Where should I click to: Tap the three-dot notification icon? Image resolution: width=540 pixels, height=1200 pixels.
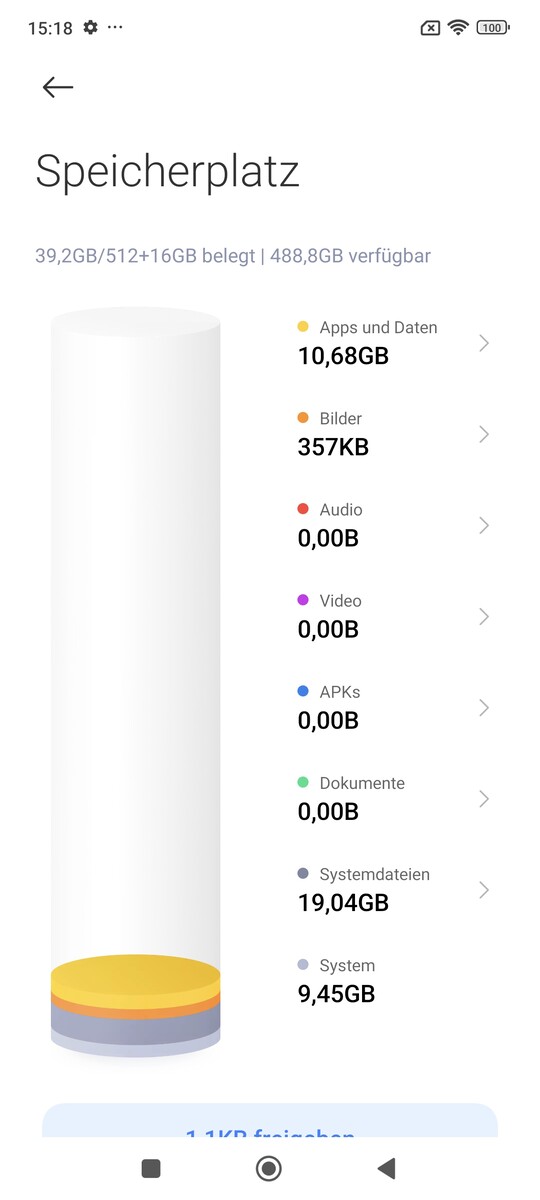[x=115, y=27]
